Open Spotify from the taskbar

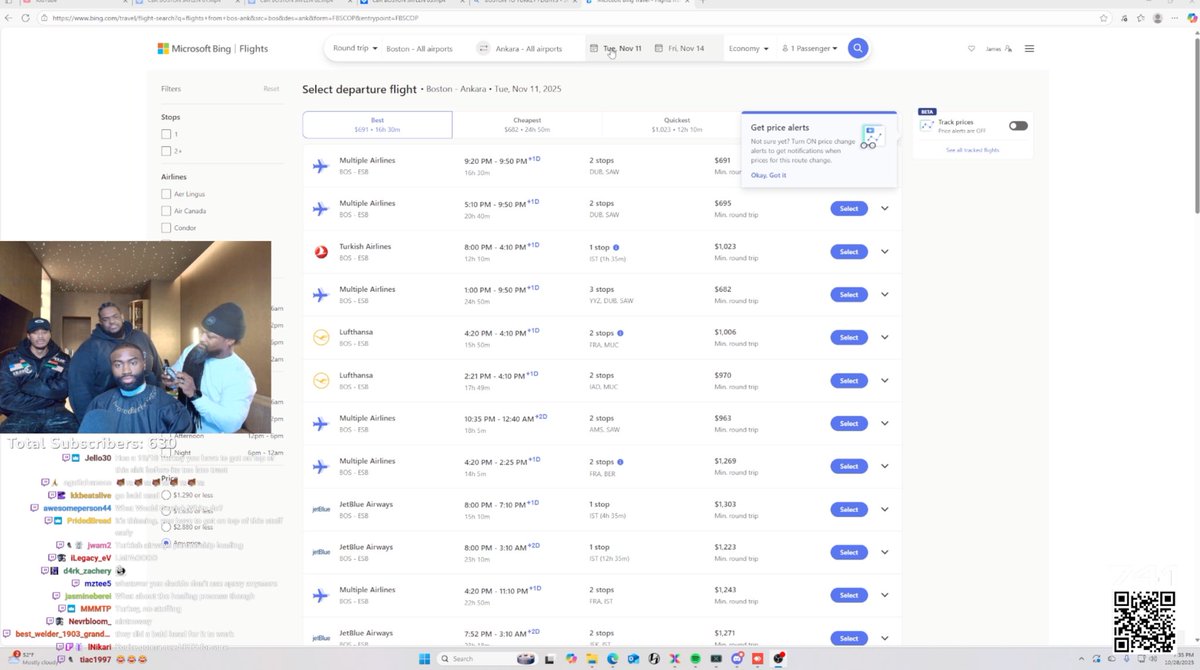(x=697, y=659)
